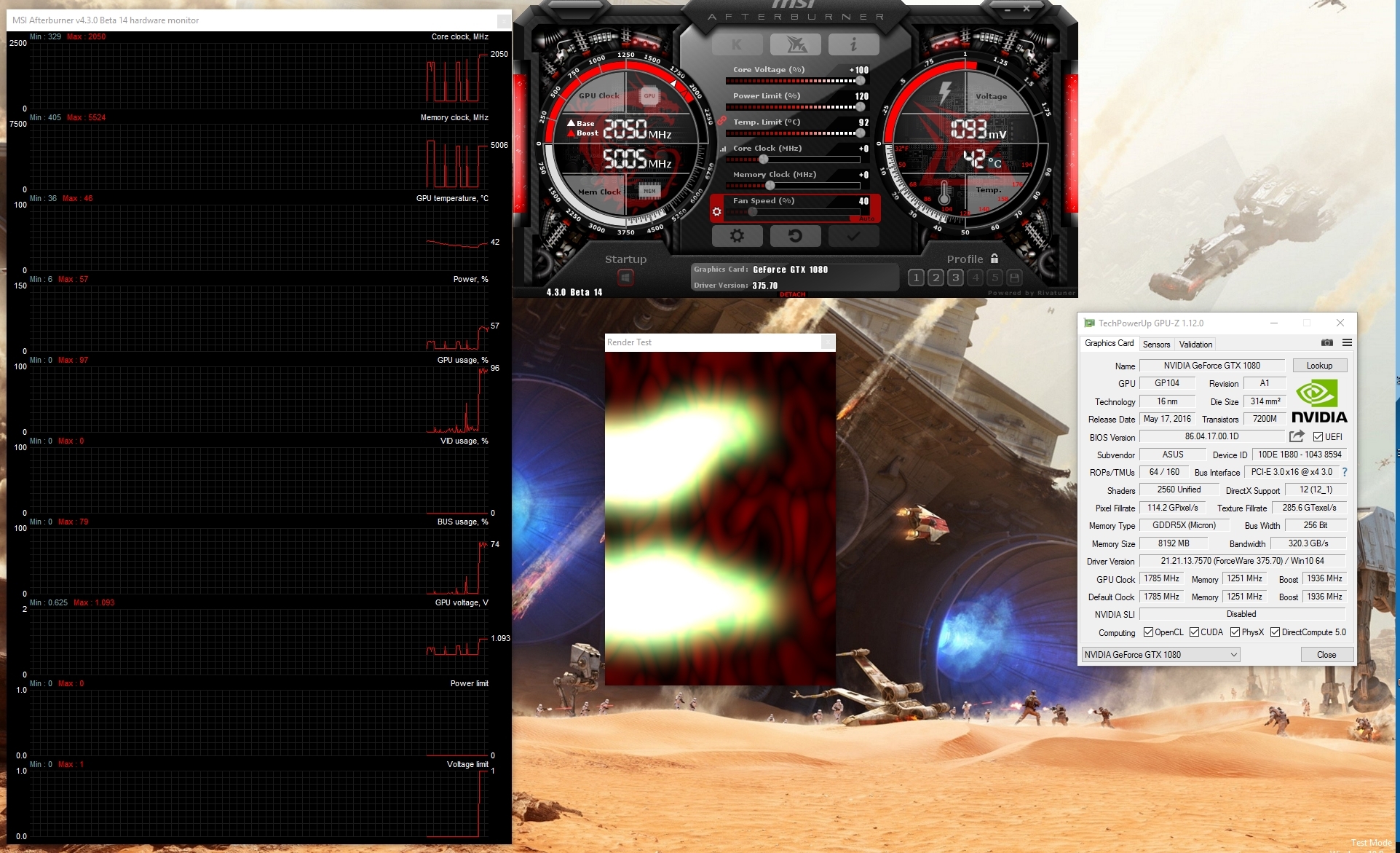Image resolution: width=1400 pixels, height=853 pixels.
Task: Reset settings with the circular arrow button
Action: point(795,236)
